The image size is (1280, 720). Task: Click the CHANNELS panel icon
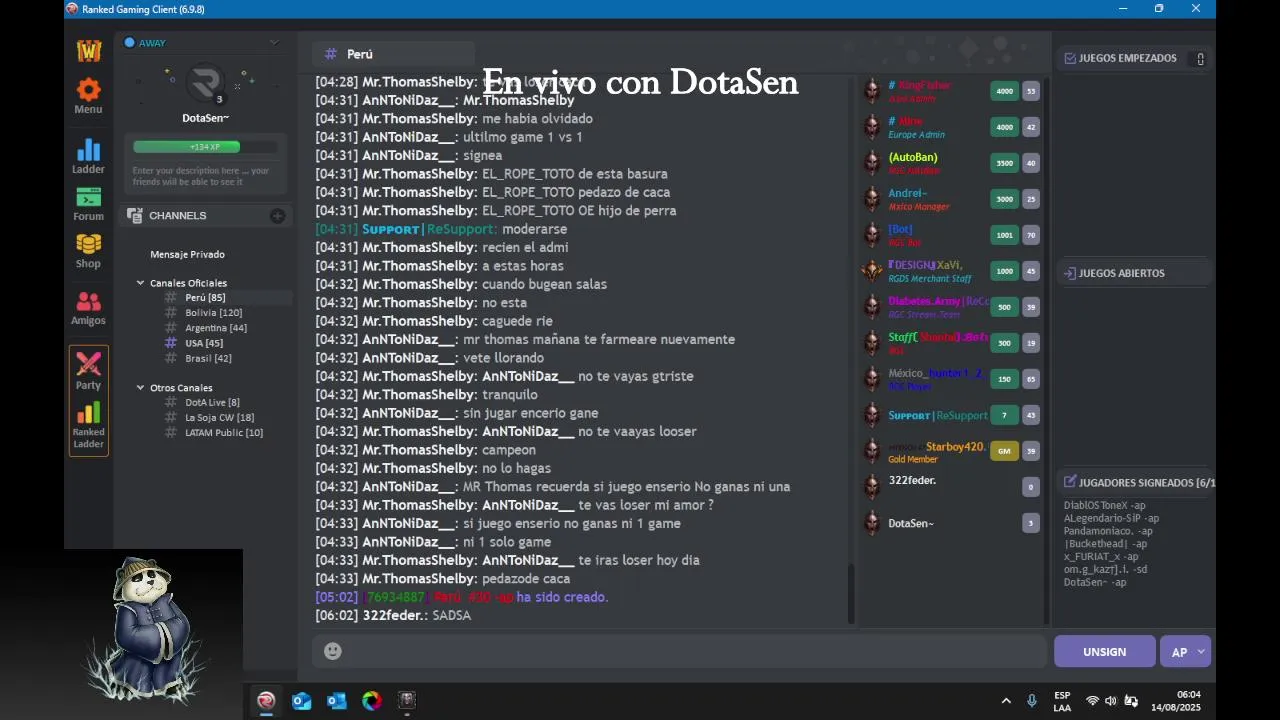click(x=134, y=215)
